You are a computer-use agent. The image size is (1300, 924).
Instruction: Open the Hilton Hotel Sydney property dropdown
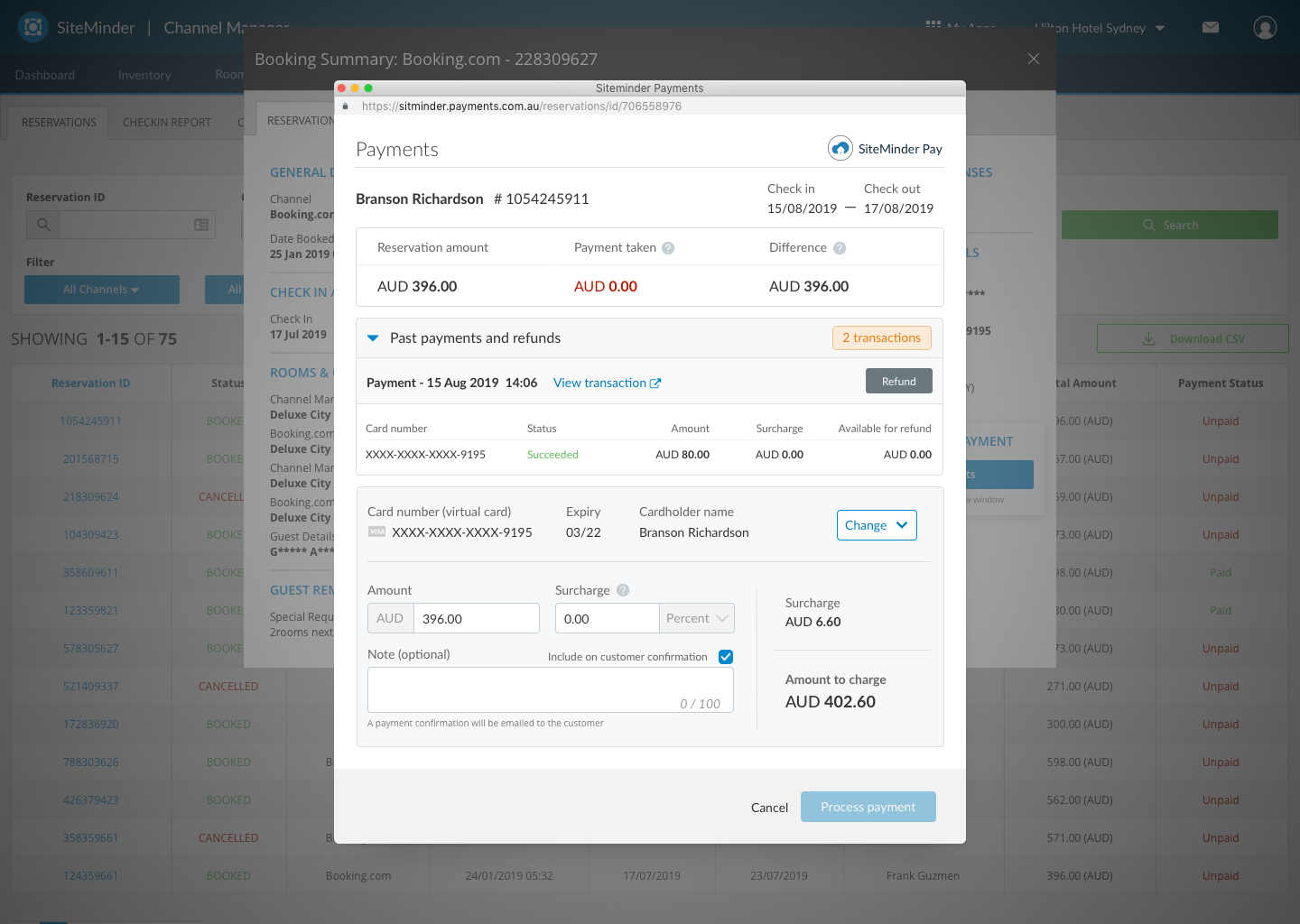(x=1099, y=28)
